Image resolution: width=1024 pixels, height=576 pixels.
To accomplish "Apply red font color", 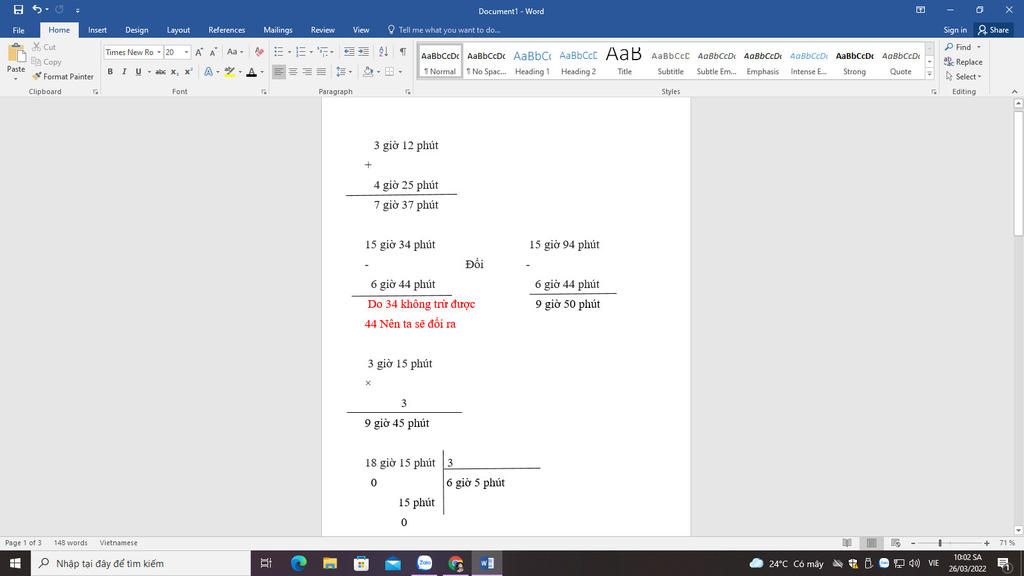I will pos(251,72).
